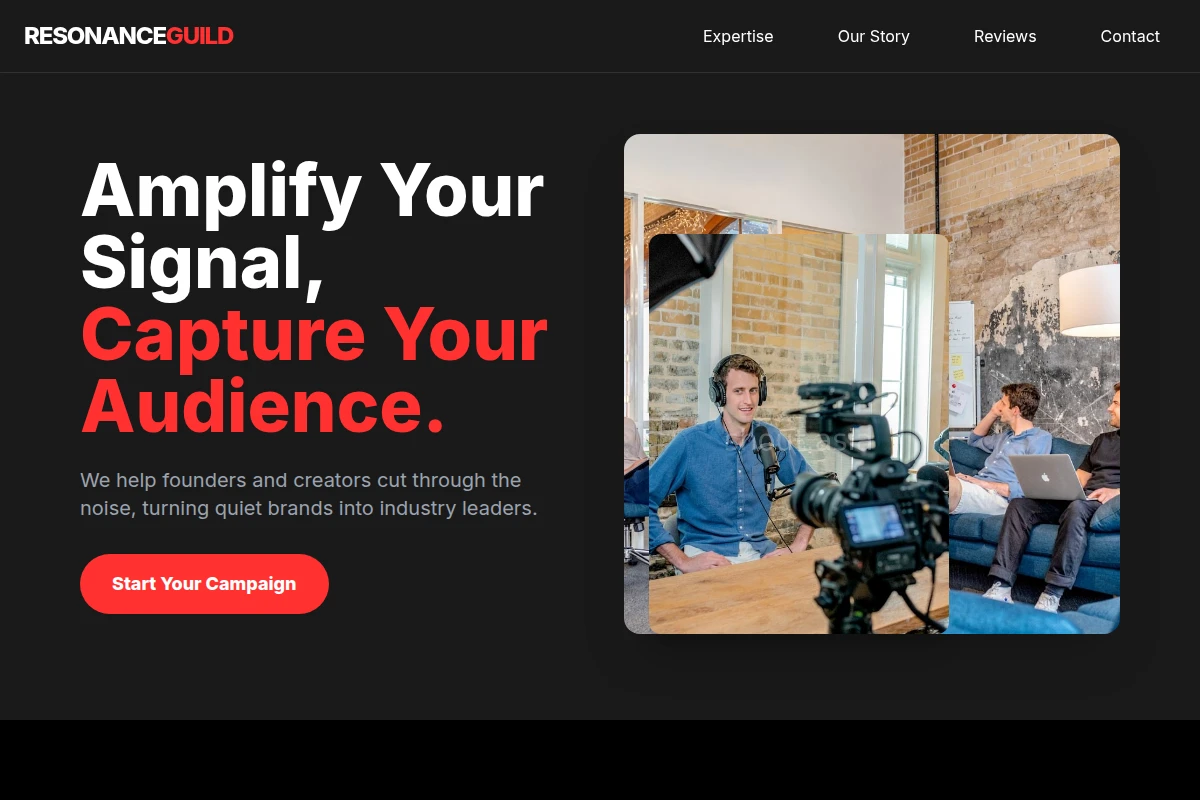Go to the Our Story page
The height and width of the screenshot is (800, 1200).
coord(874,36)
